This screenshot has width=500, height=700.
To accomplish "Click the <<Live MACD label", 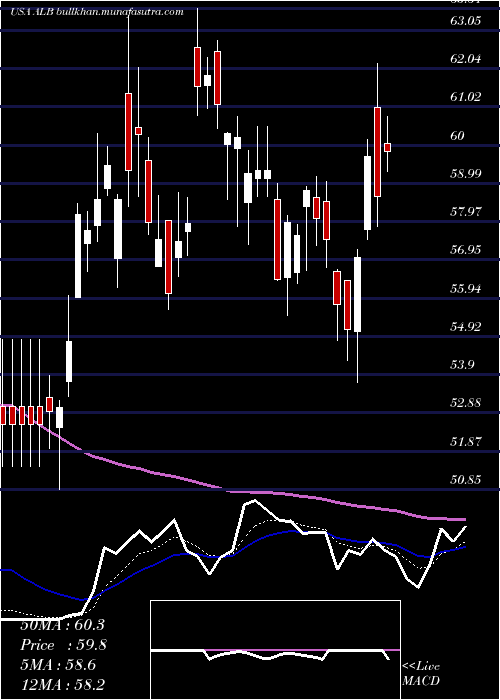I will coord(421,674).
